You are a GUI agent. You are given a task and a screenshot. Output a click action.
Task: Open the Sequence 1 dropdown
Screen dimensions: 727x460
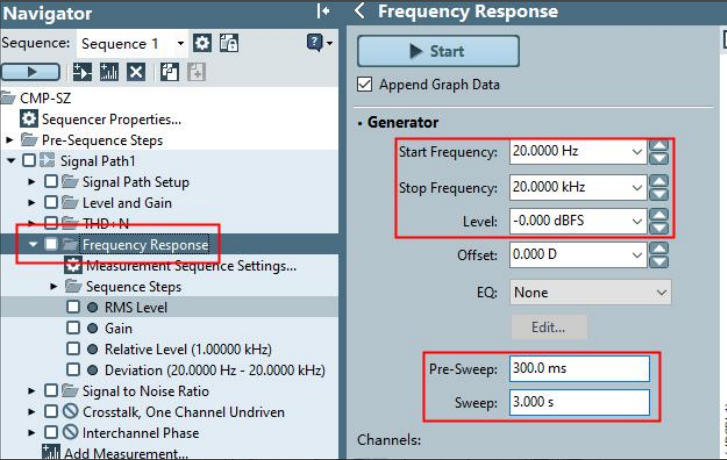(180, 44)
